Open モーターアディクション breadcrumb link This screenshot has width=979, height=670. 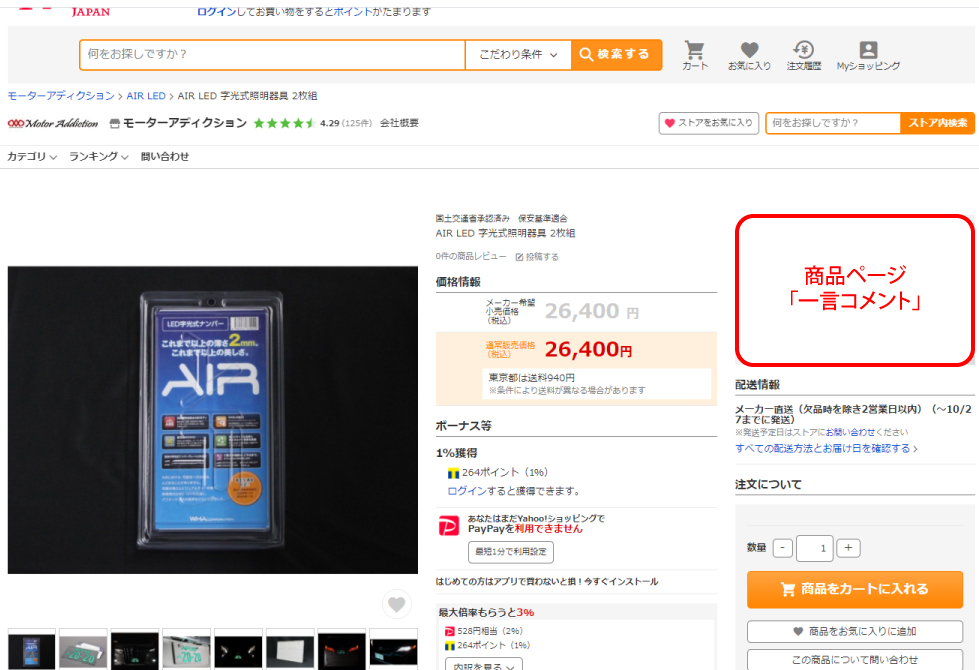61,96
